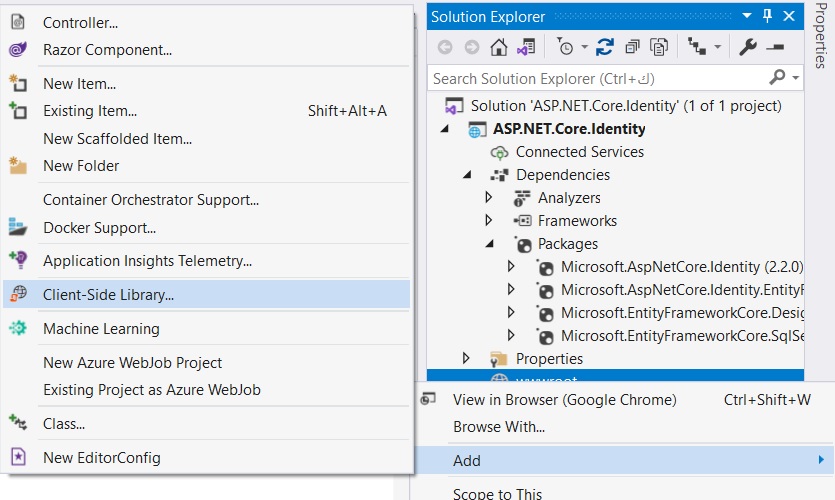Viewport: 835px width, 500px height.
Task: Expand the Microsoft.EntityFrameworkCore.SqlSe… package
Action: tap(511, 335)
